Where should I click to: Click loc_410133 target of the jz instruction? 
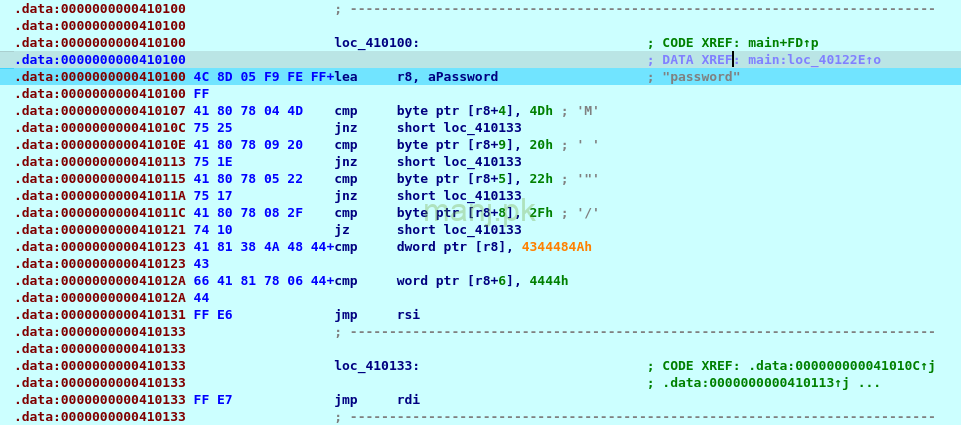click(x=483, y=230)
